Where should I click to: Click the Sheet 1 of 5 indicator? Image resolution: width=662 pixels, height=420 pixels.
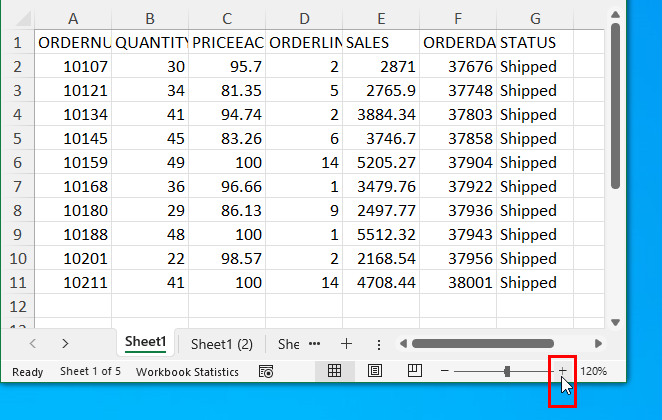point(90,371)
